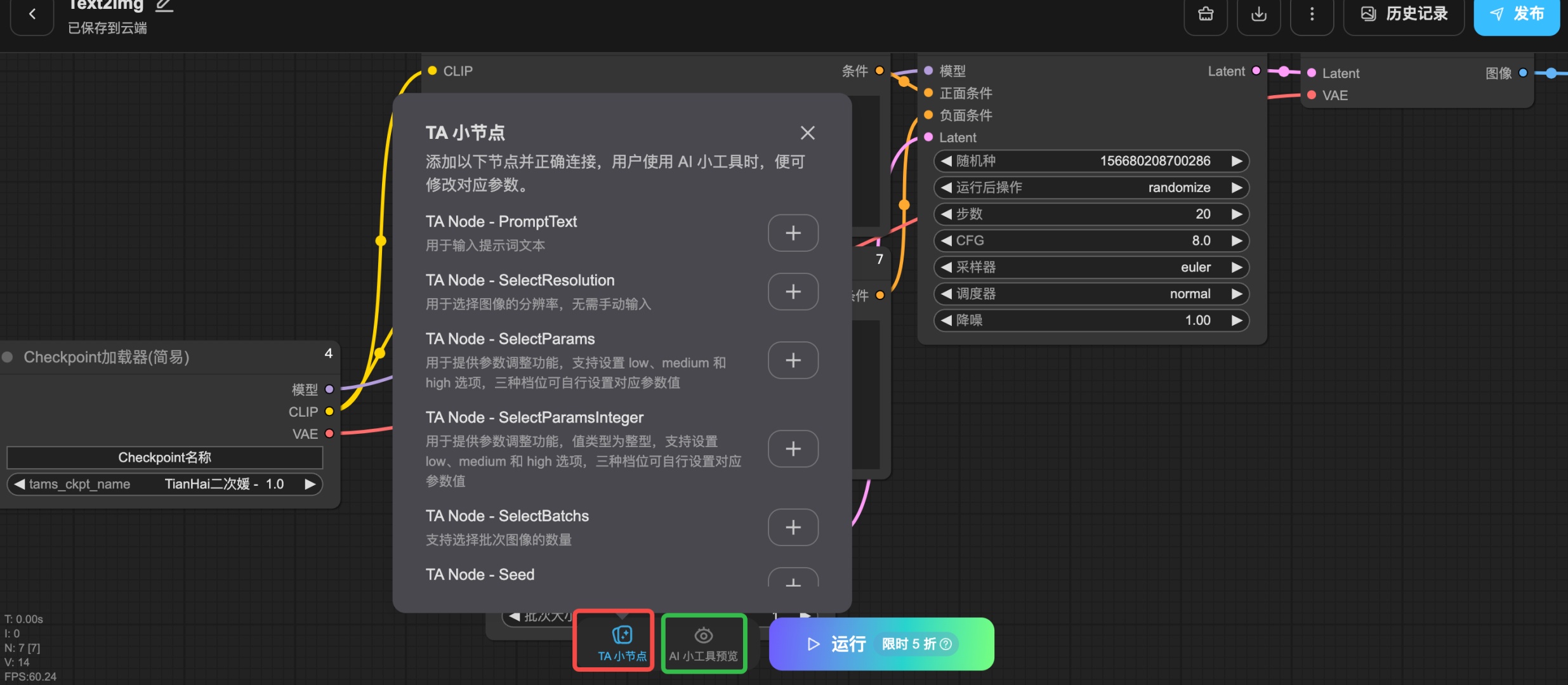Screen dimensions: 1568x685
Task: Add the SelectBatchs node with plus
Action: pos(793,527)
